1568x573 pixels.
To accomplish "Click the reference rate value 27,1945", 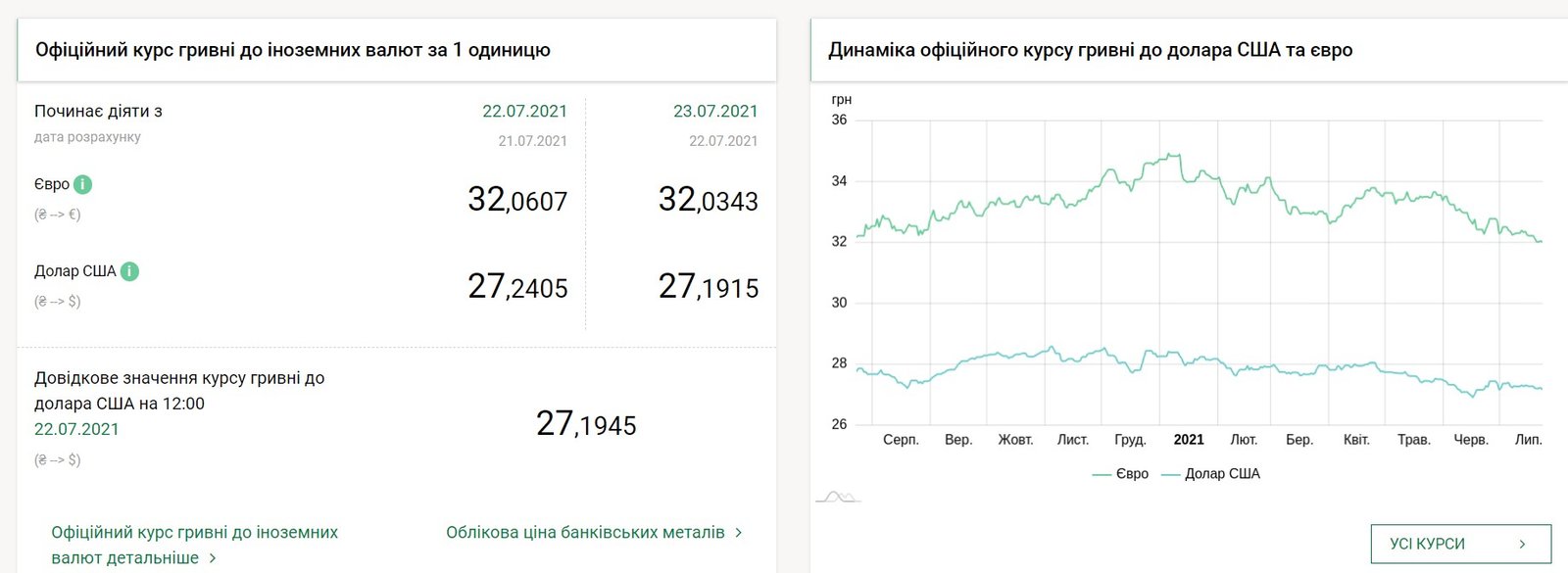I will (586, 424).
